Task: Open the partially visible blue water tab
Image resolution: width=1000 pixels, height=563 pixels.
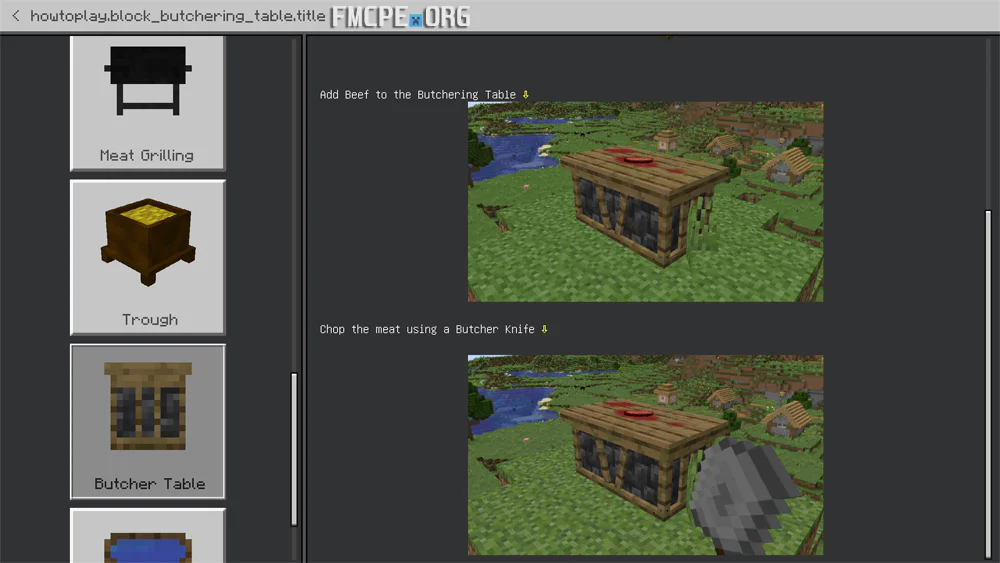Action: coord(147,536)
